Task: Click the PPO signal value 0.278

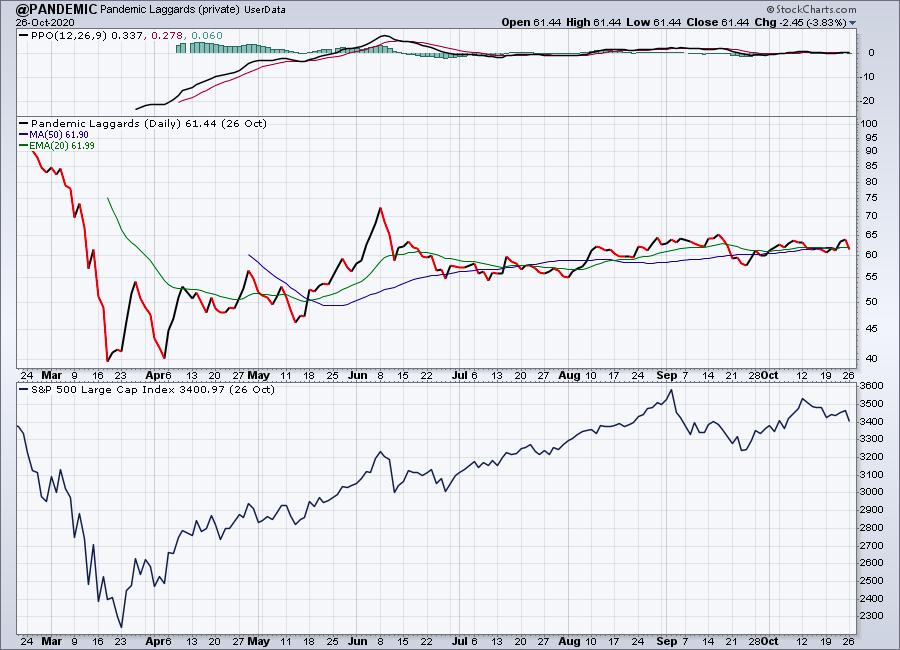Action: coord(168,36)
